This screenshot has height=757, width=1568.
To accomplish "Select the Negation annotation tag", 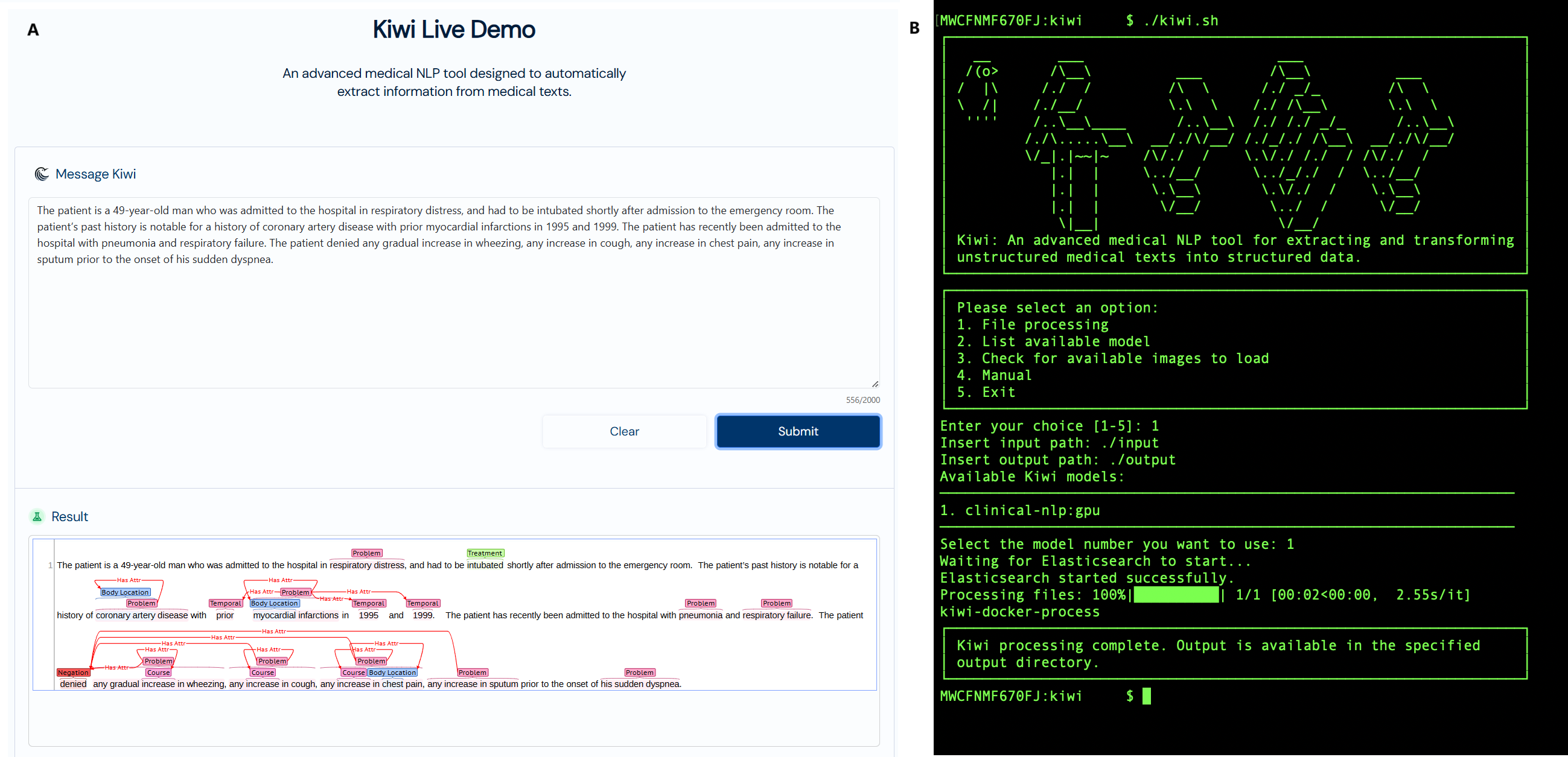I will click(73, 673).
